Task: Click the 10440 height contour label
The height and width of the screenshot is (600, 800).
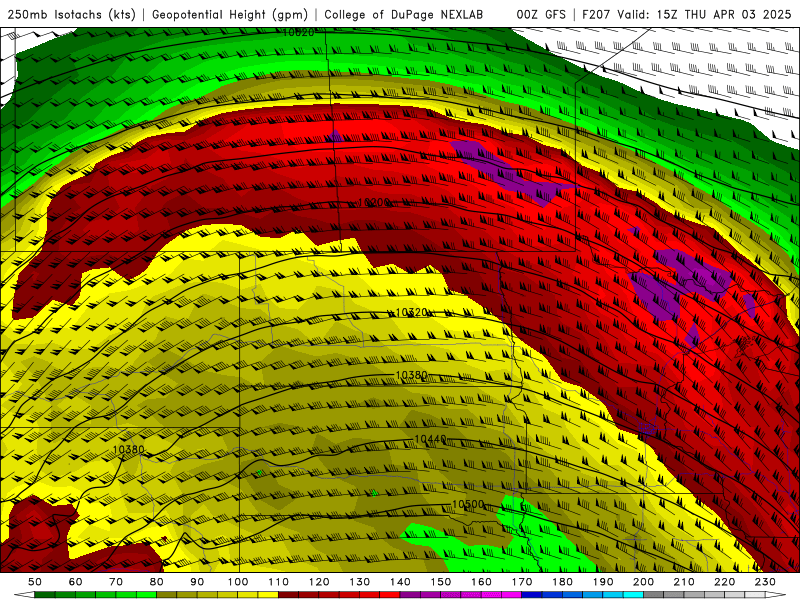Action: 431,439
